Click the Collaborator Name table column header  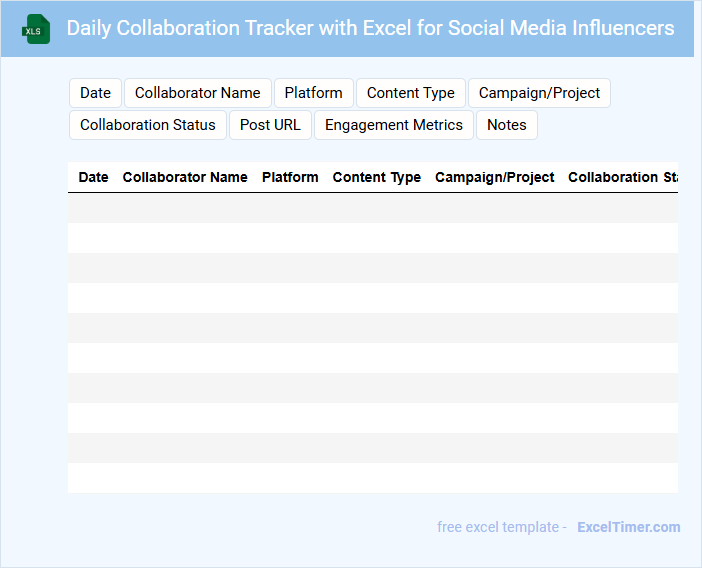[185, 177]
